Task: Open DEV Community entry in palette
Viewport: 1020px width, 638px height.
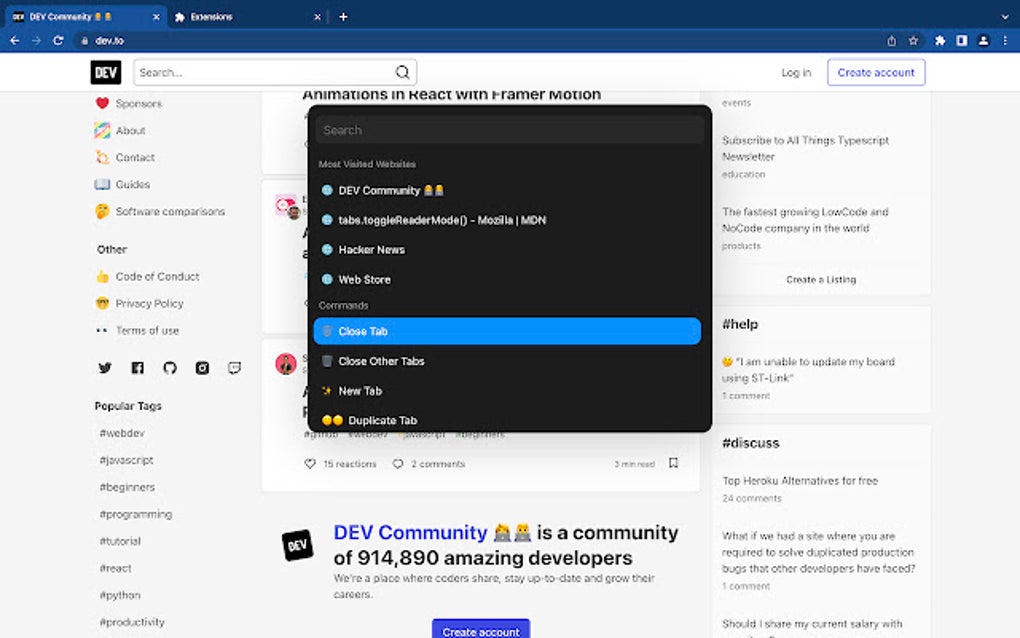Action: pos(507,191)
